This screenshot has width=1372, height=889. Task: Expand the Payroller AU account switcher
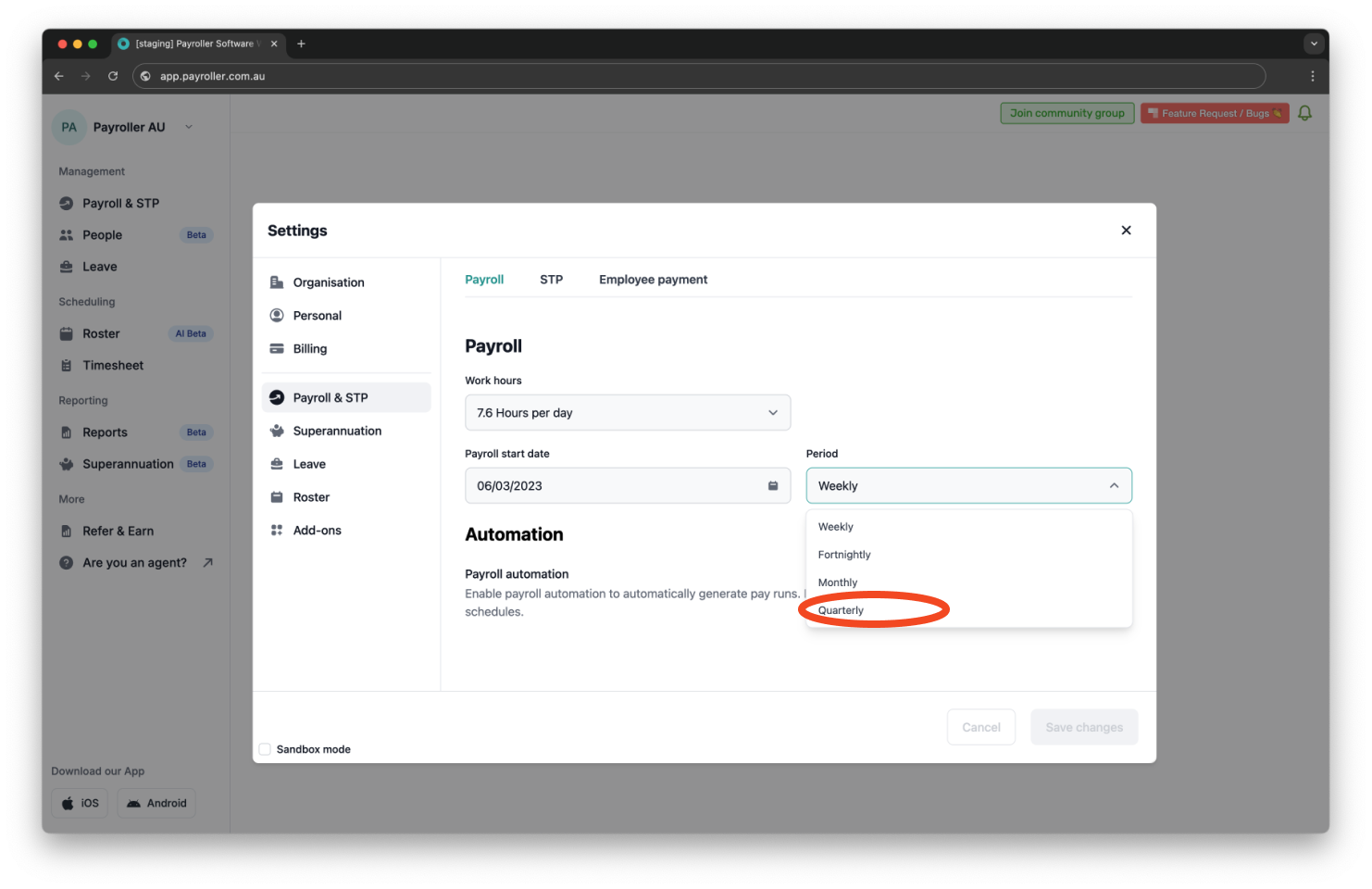(x=189, y=127)
